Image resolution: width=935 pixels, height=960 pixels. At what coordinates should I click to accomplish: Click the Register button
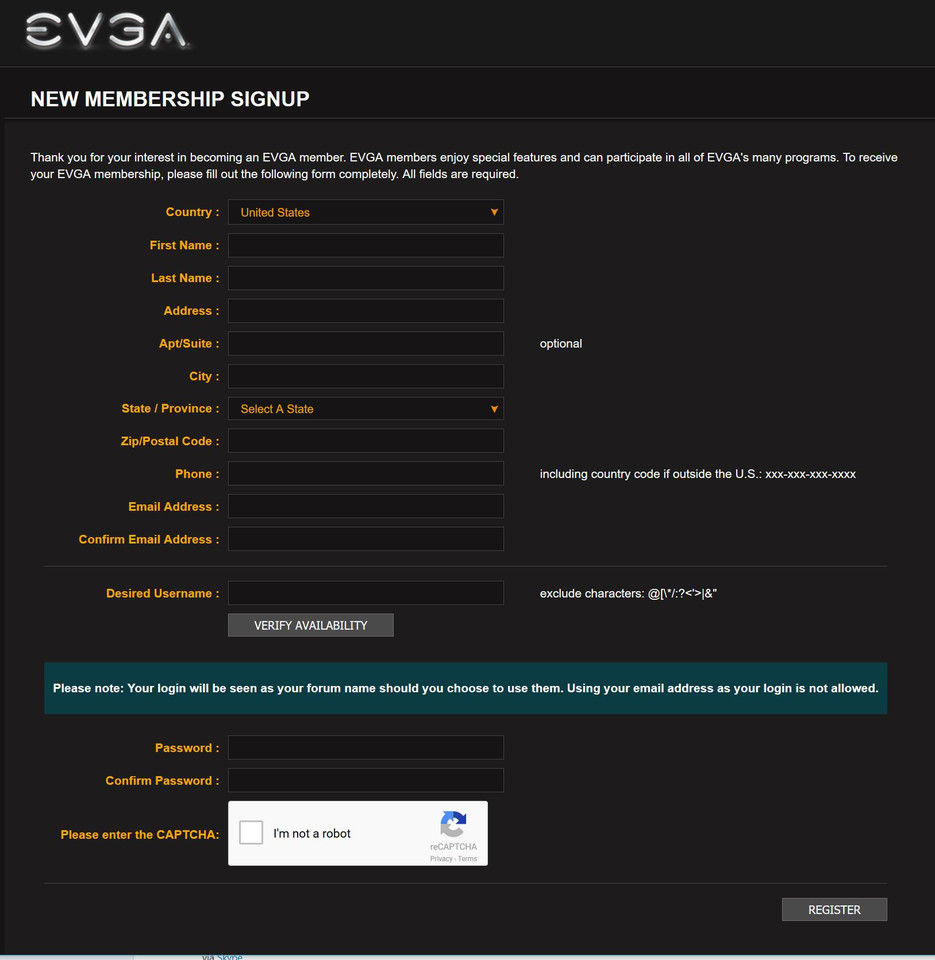(x=834, y=909)
